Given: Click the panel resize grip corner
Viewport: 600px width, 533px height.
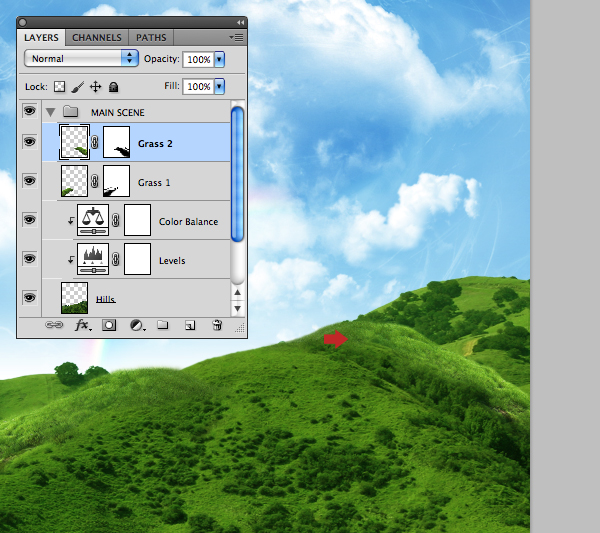Looking at the screenshot, I should pos(240,328).
